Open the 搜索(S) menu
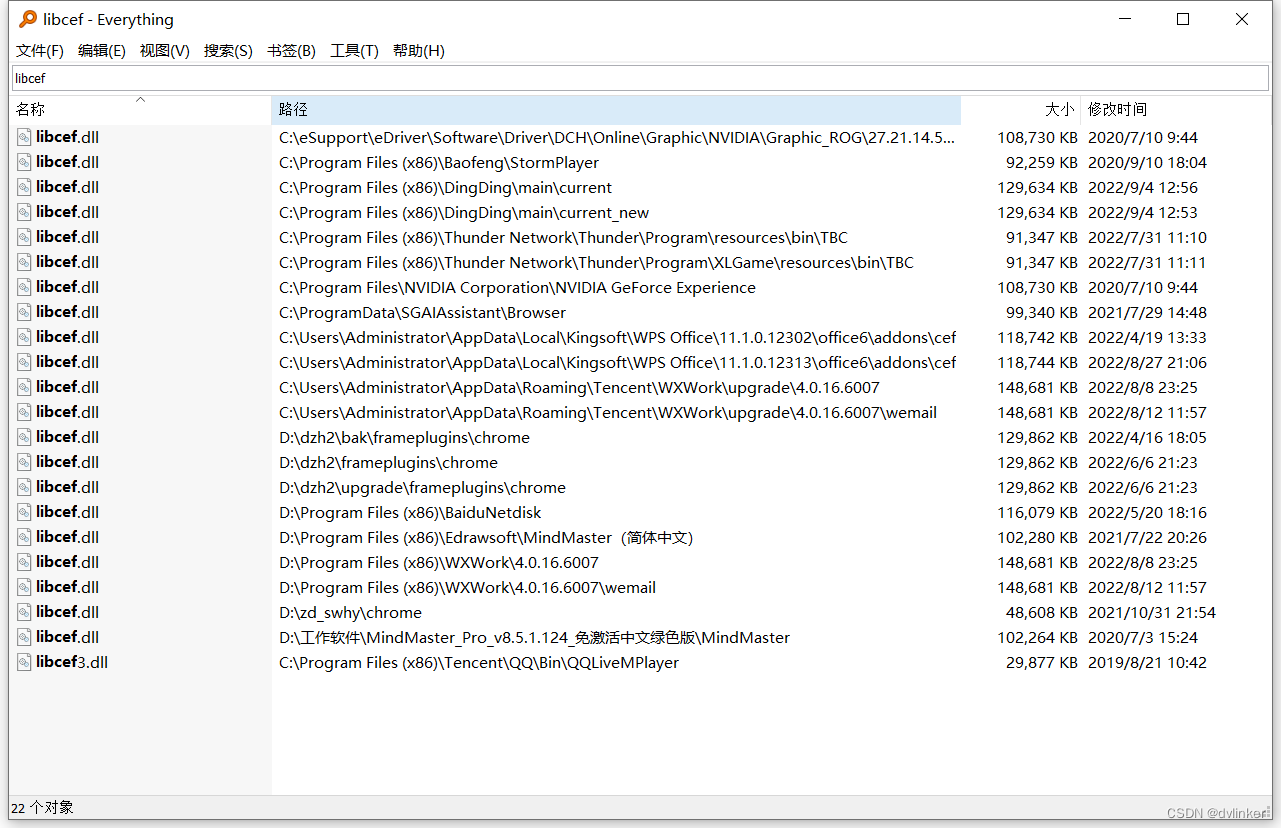1281x828 pixels. coord(228,51)
